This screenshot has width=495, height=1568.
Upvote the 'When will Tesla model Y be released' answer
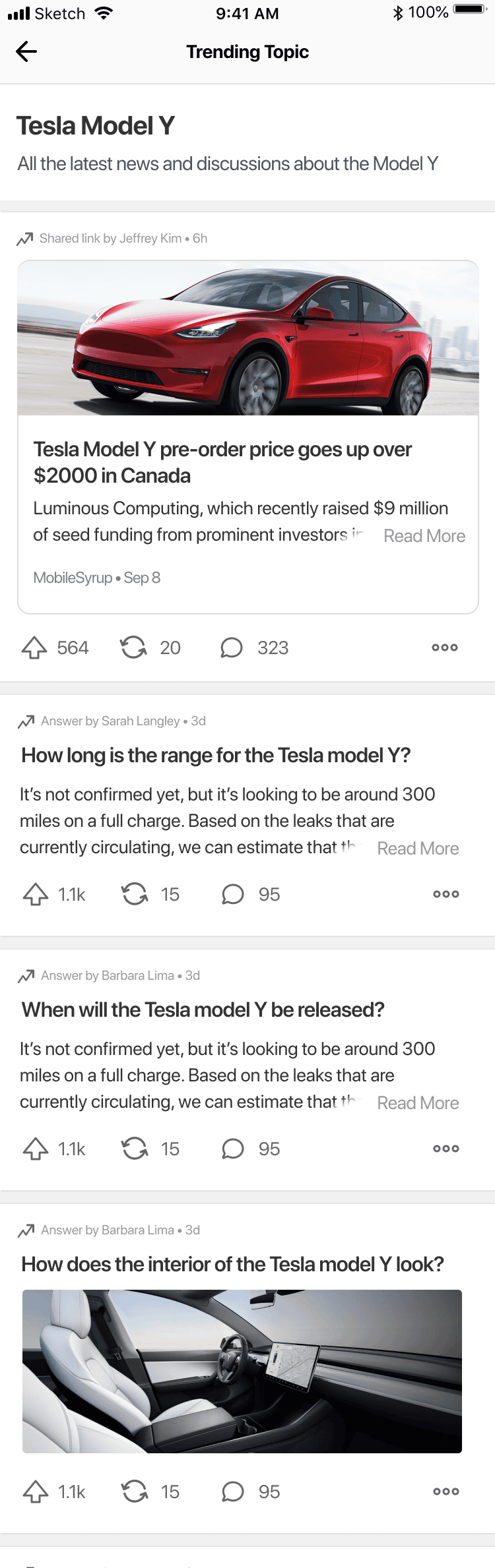[x=36, y=1149]
